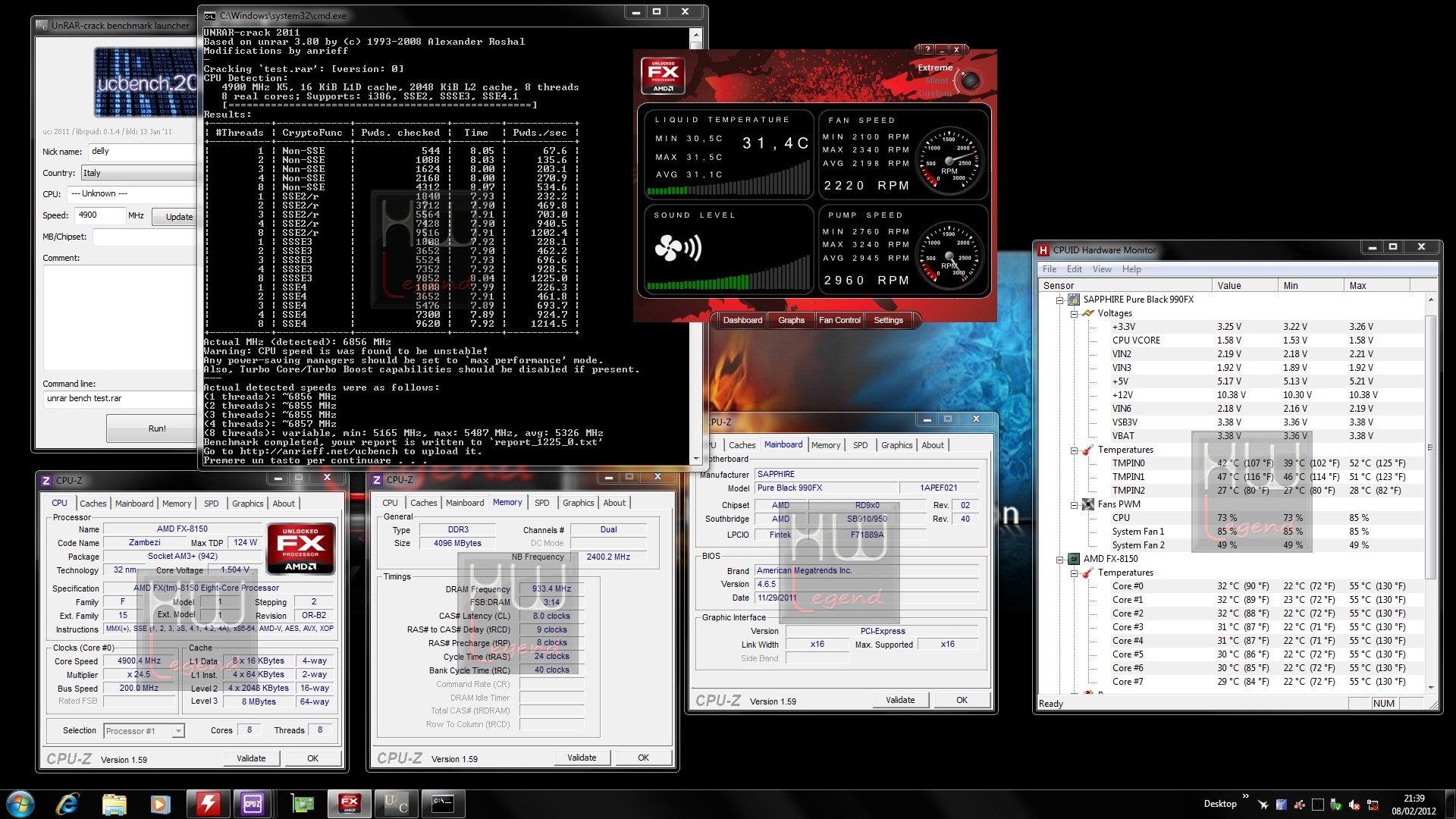Select the purple CPU-Z taskbar icon
The height and width of the screenshot is (819, 1456).
pos(253,803)
